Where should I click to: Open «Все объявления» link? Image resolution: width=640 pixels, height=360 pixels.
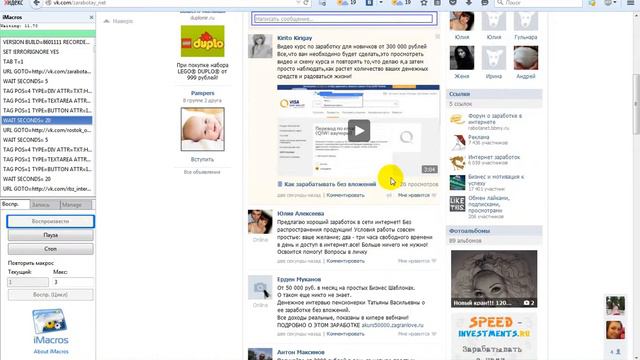pyautogui.click(x=202, y=172)
